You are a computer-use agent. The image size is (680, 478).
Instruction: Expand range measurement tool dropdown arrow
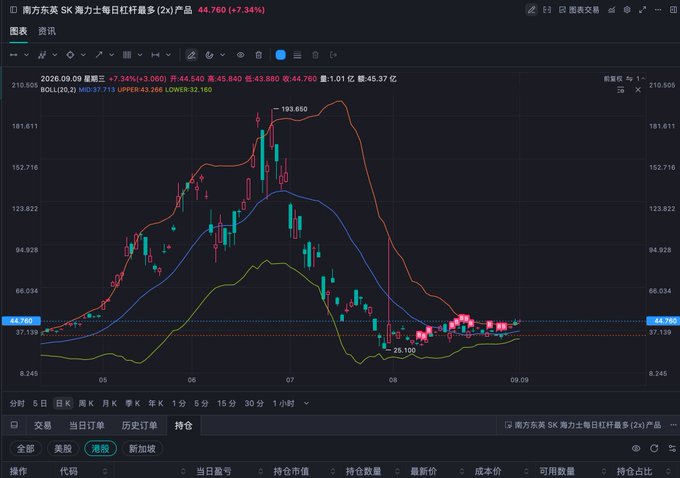tap(168, 55)
